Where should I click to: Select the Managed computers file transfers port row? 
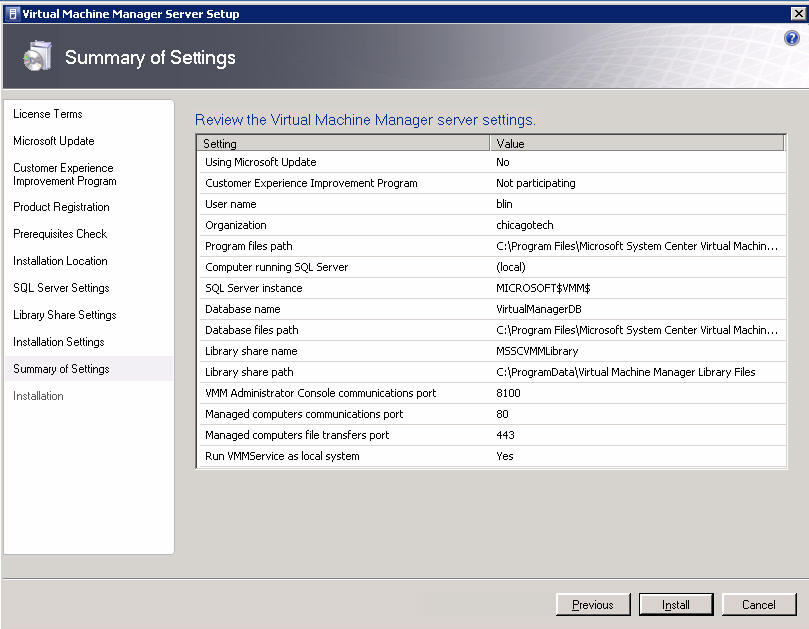tap(492, 435)
